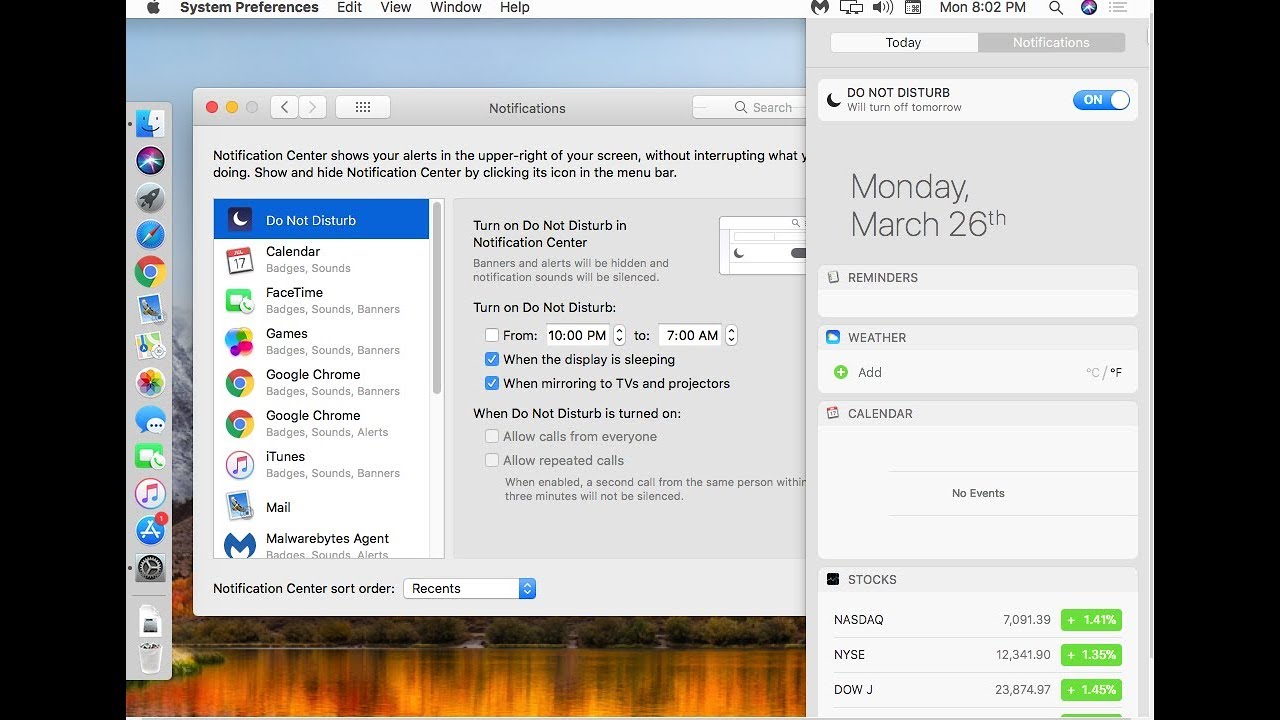Open App Store from the dock
1280x720 pixels.
150,530
